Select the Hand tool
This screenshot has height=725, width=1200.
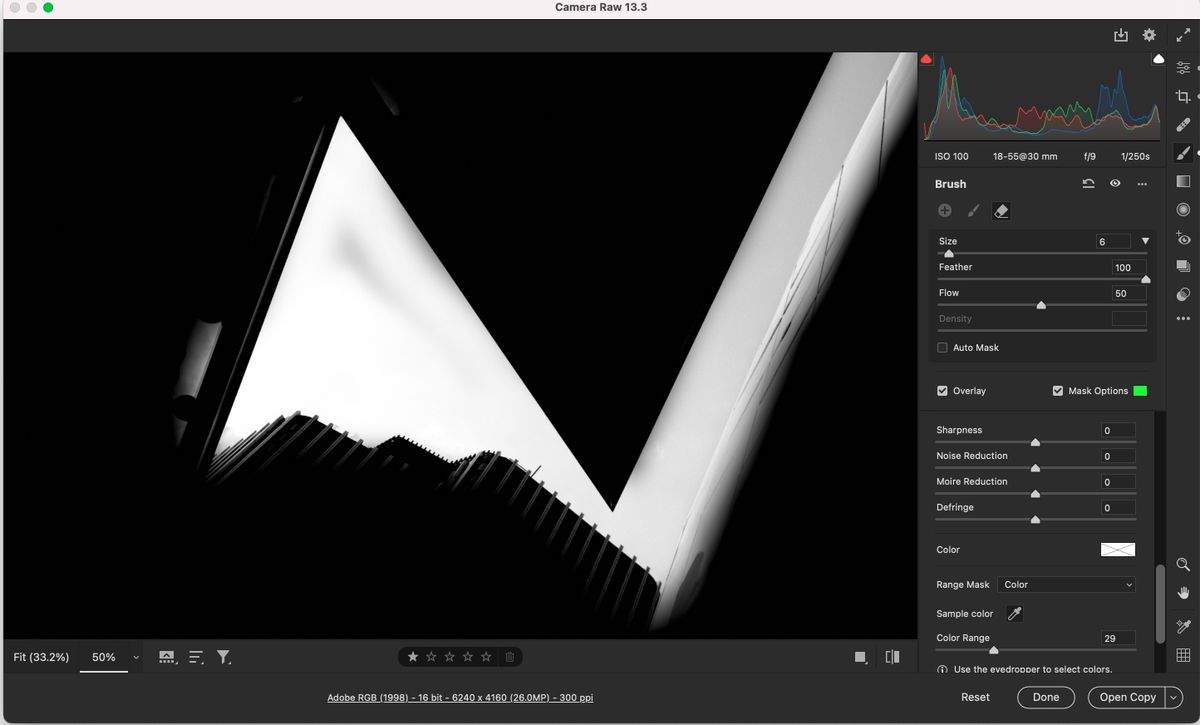point(1182,592)
